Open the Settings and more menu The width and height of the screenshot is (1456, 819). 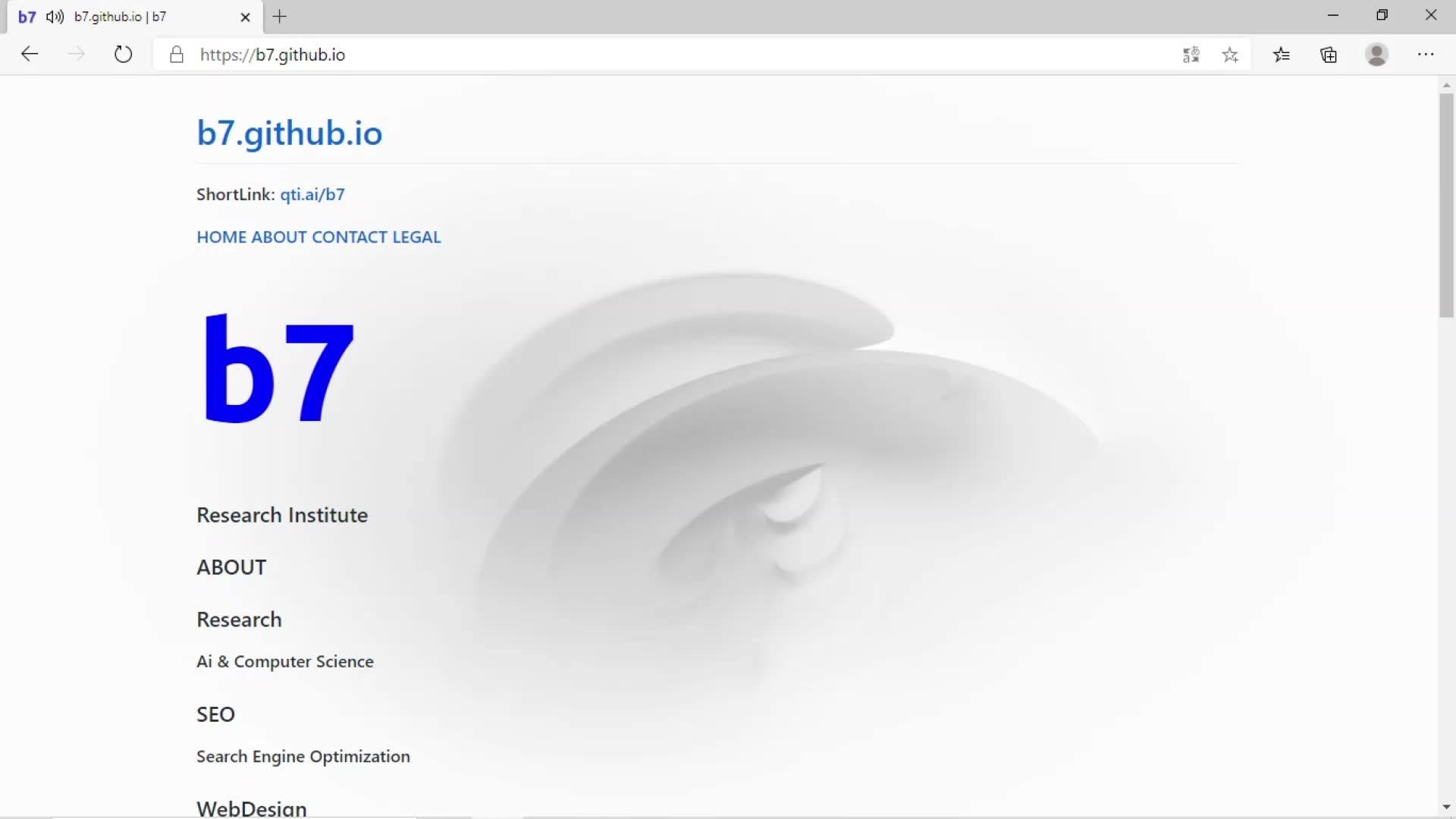click(1426, 55)
